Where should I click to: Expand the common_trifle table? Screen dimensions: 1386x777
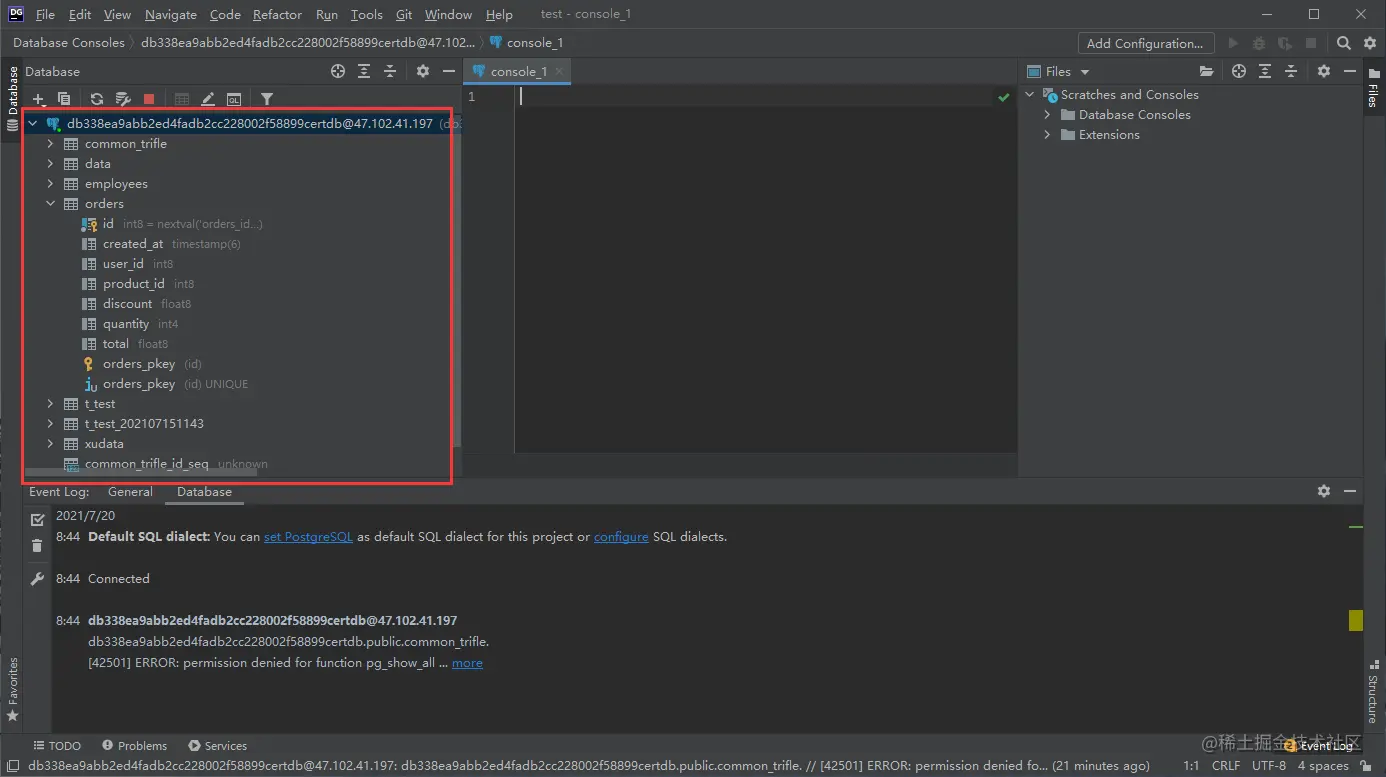point(51,144)
